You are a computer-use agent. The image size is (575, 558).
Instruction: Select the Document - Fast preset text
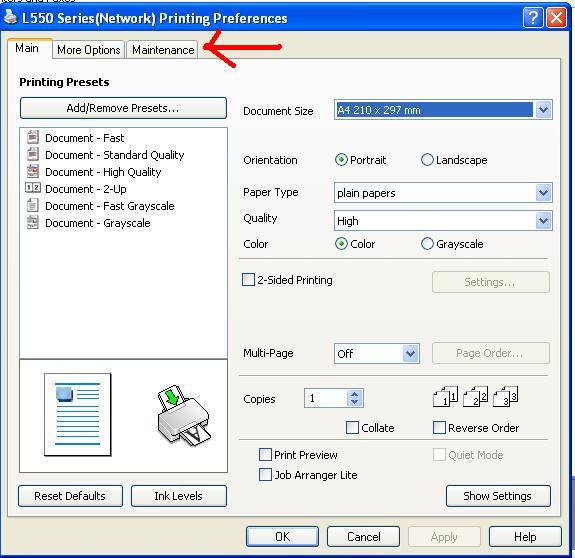[x=85, y=138]
